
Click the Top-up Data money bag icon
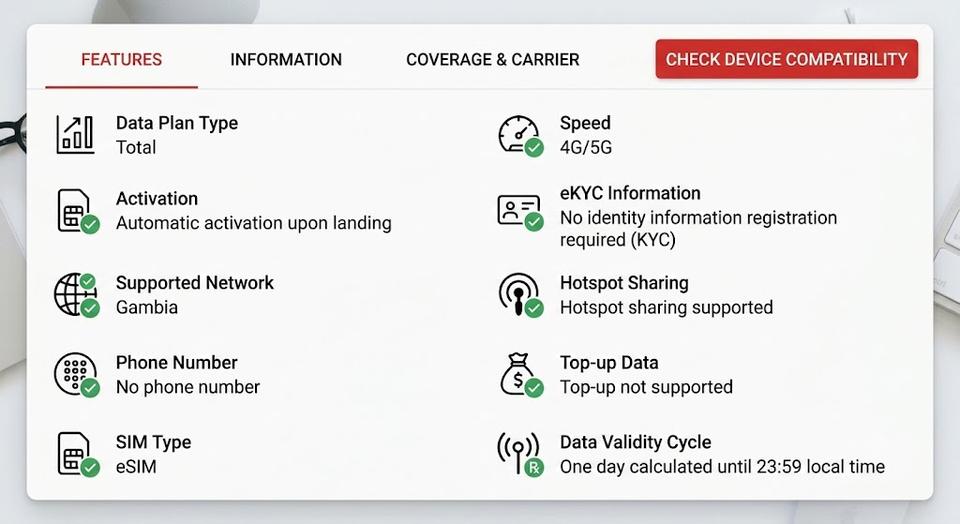(522, 375)
